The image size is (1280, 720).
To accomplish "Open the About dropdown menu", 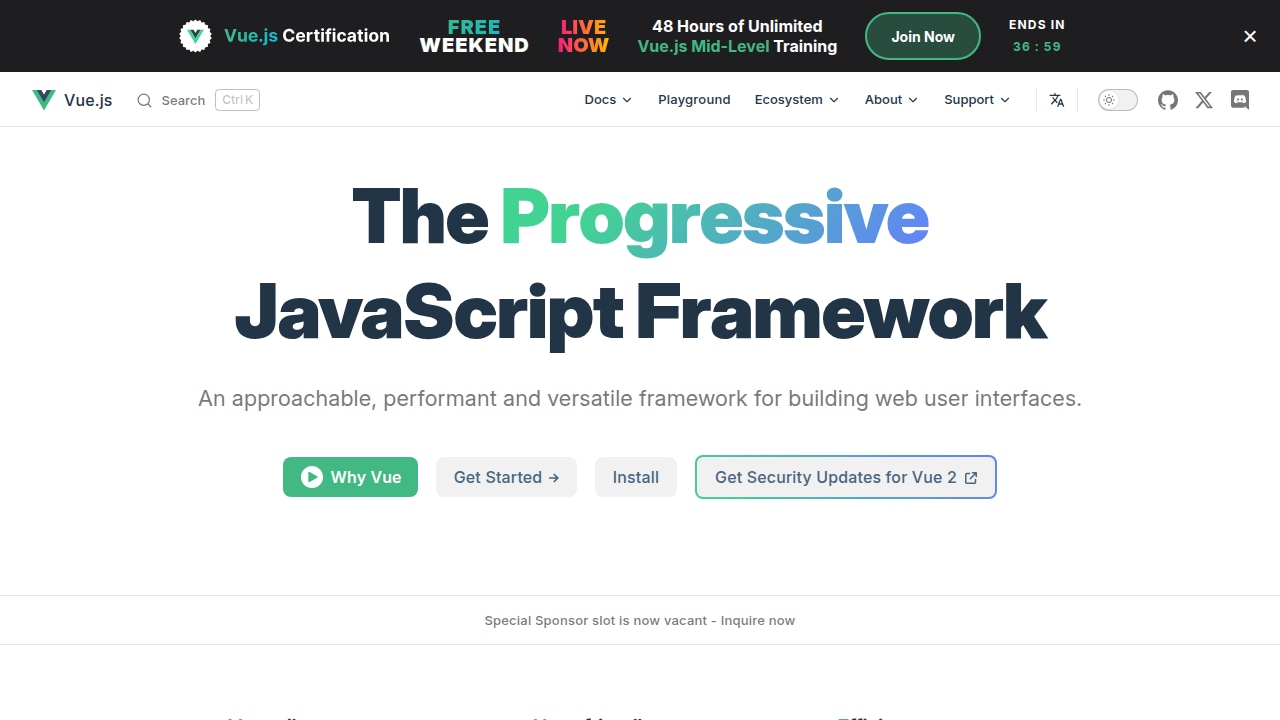I will 891,100.
